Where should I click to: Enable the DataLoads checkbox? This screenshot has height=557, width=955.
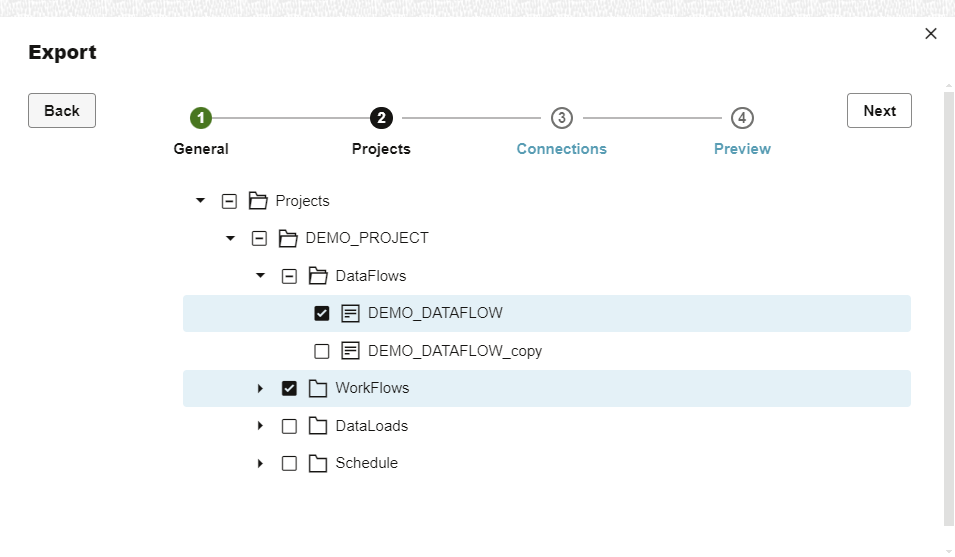pyautogui.click(x=289, y=426)
